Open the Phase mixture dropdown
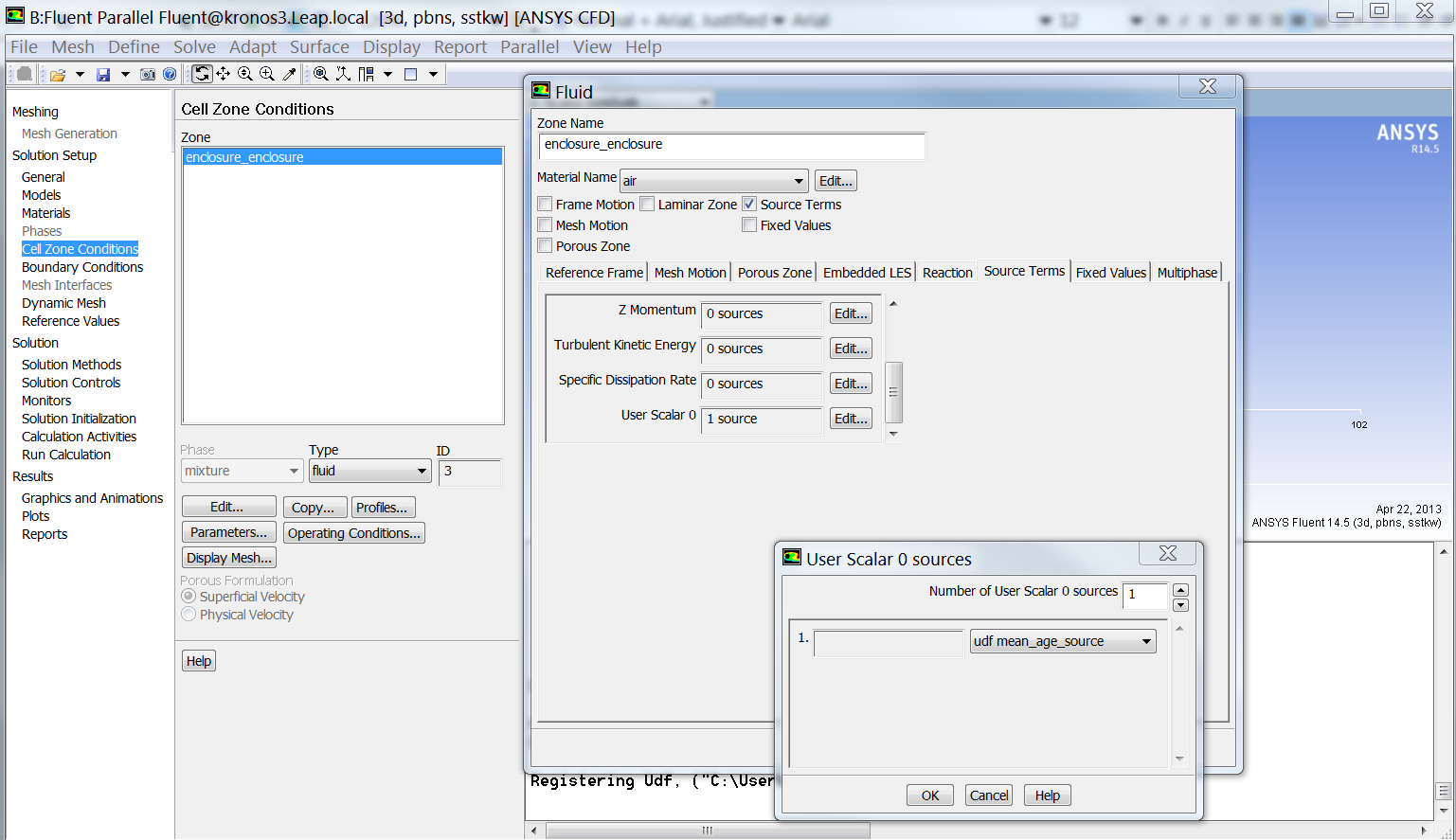Screen dimensions: 1456x840 [x=242, y=471]
